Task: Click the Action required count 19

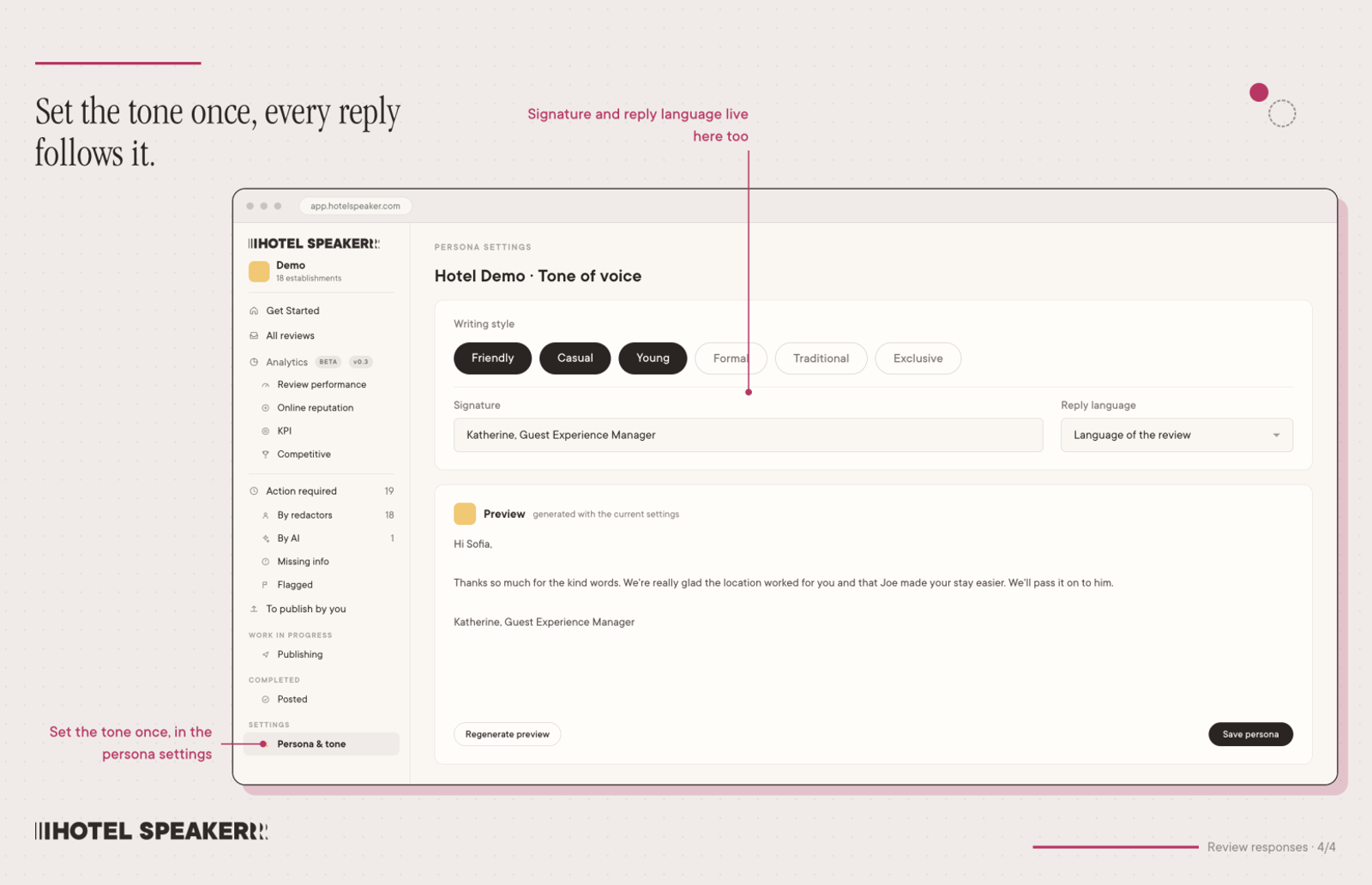Action: tap(389, 491)
